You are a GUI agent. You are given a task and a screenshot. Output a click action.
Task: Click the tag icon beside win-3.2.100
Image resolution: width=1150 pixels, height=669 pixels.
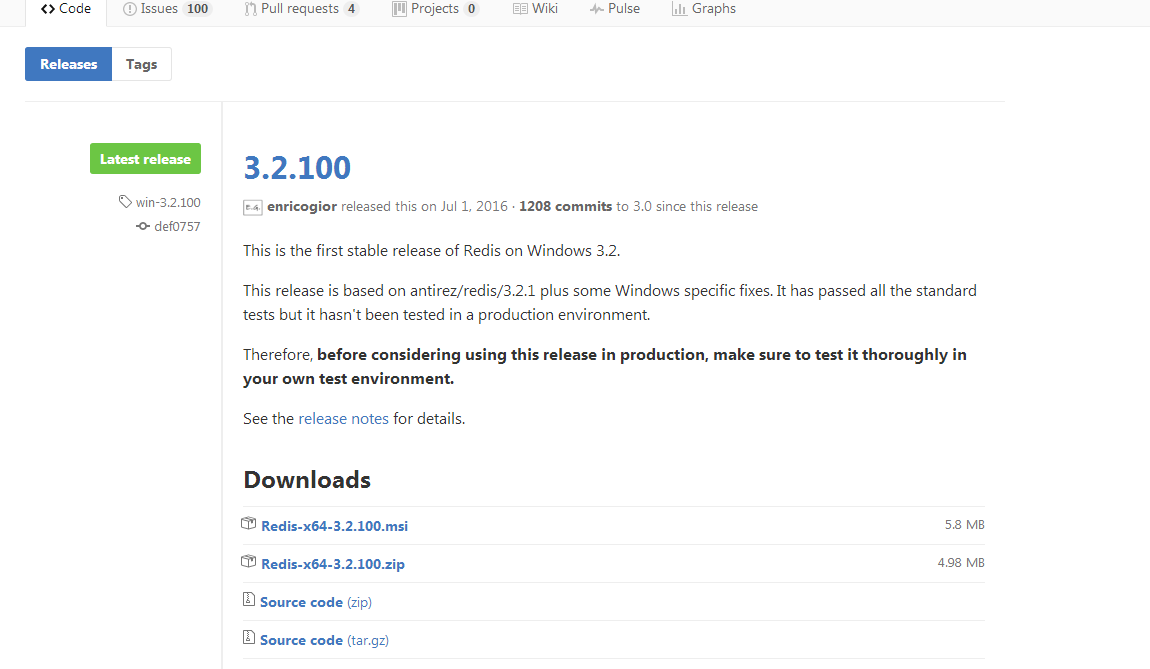[x=125, y=201]
